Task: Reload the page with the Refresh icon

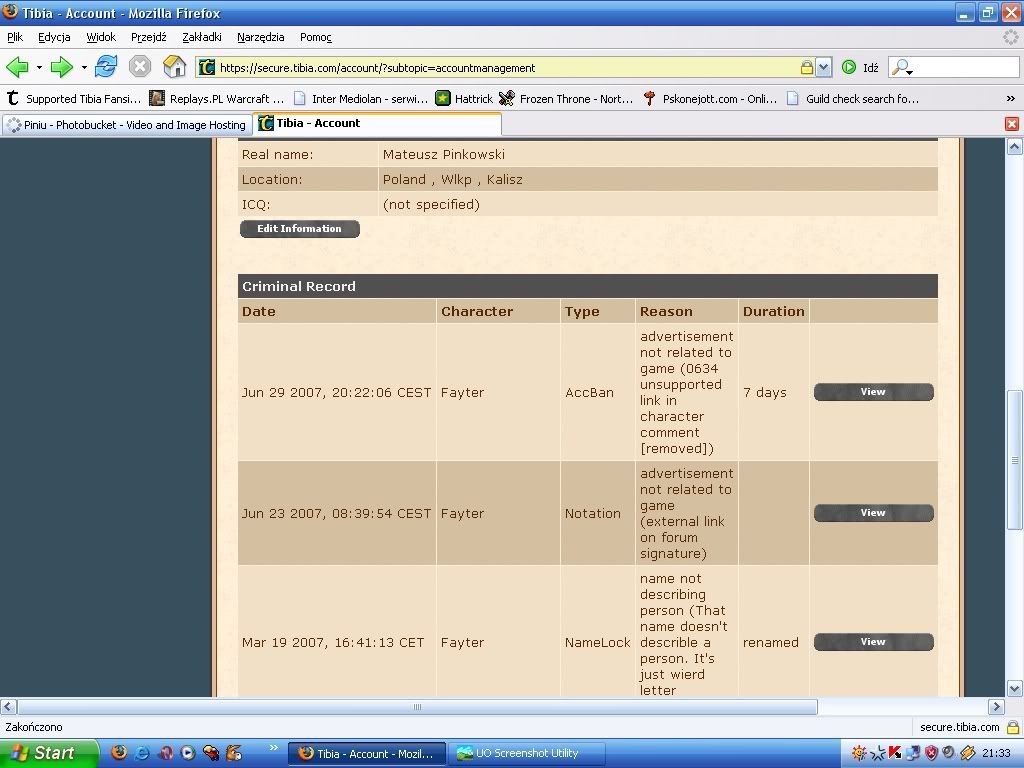Action: click(106, 67)
